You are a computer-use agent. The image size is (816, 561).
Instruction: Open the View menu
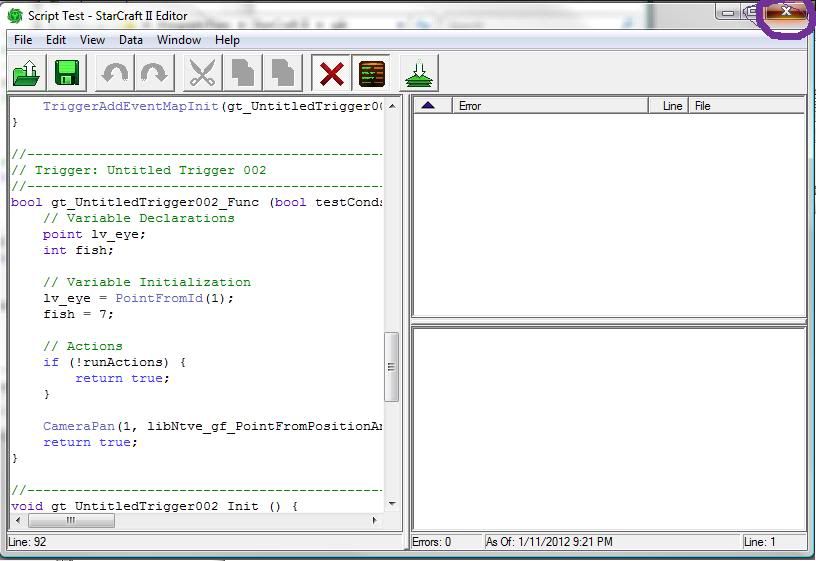[x=92, y=40]
